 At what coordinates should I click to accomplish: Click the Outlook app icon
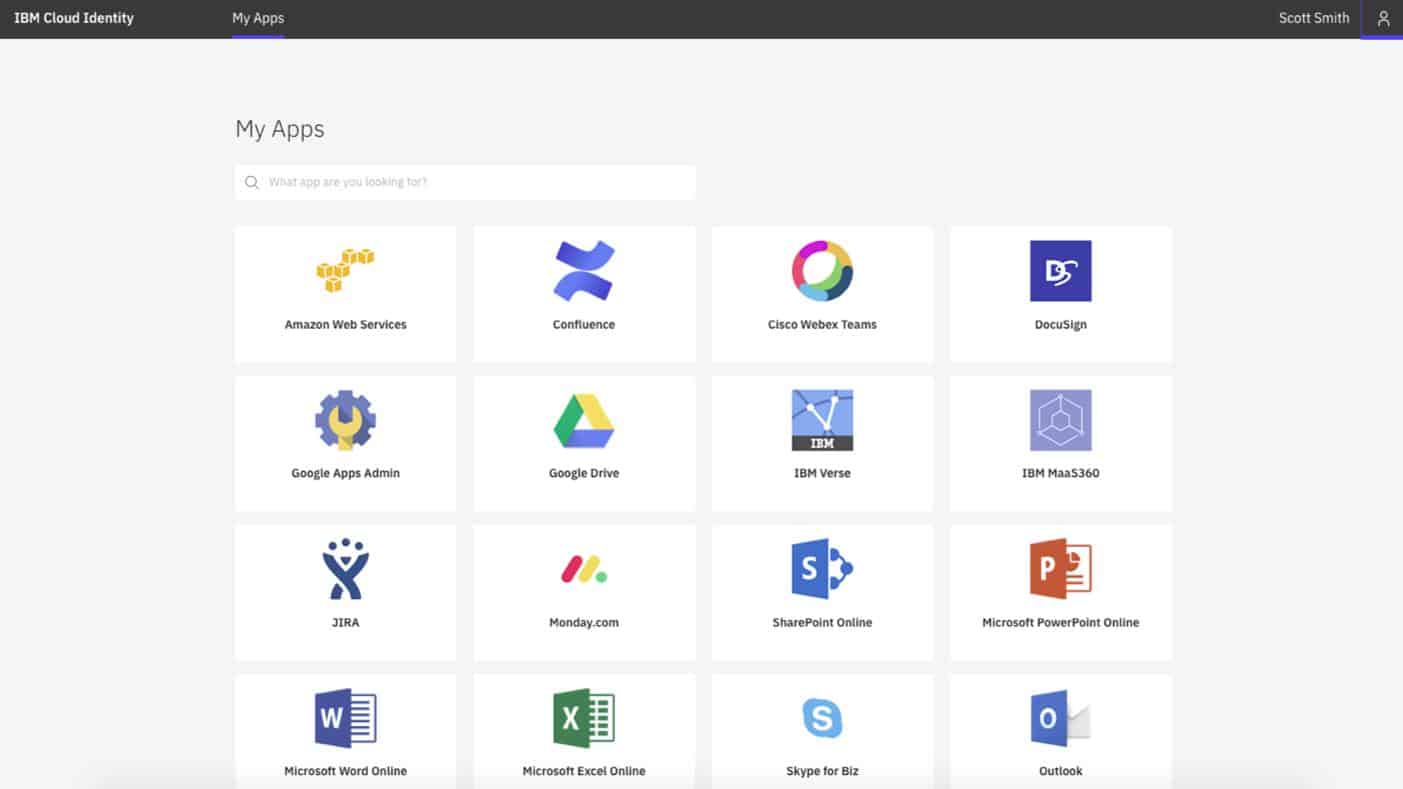coord(1060,718)
